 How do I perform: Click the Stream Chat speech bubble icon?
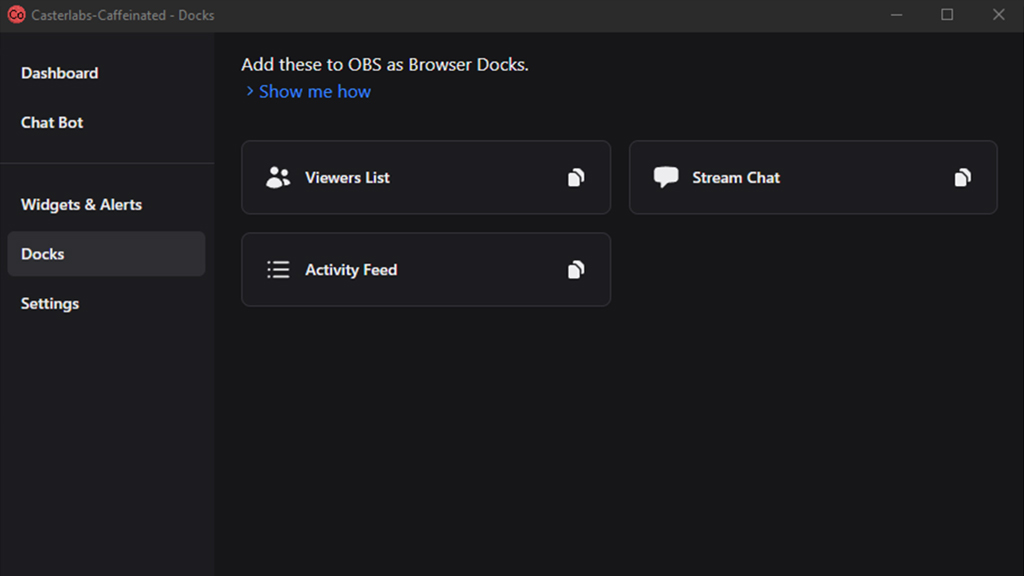point(665,177)
